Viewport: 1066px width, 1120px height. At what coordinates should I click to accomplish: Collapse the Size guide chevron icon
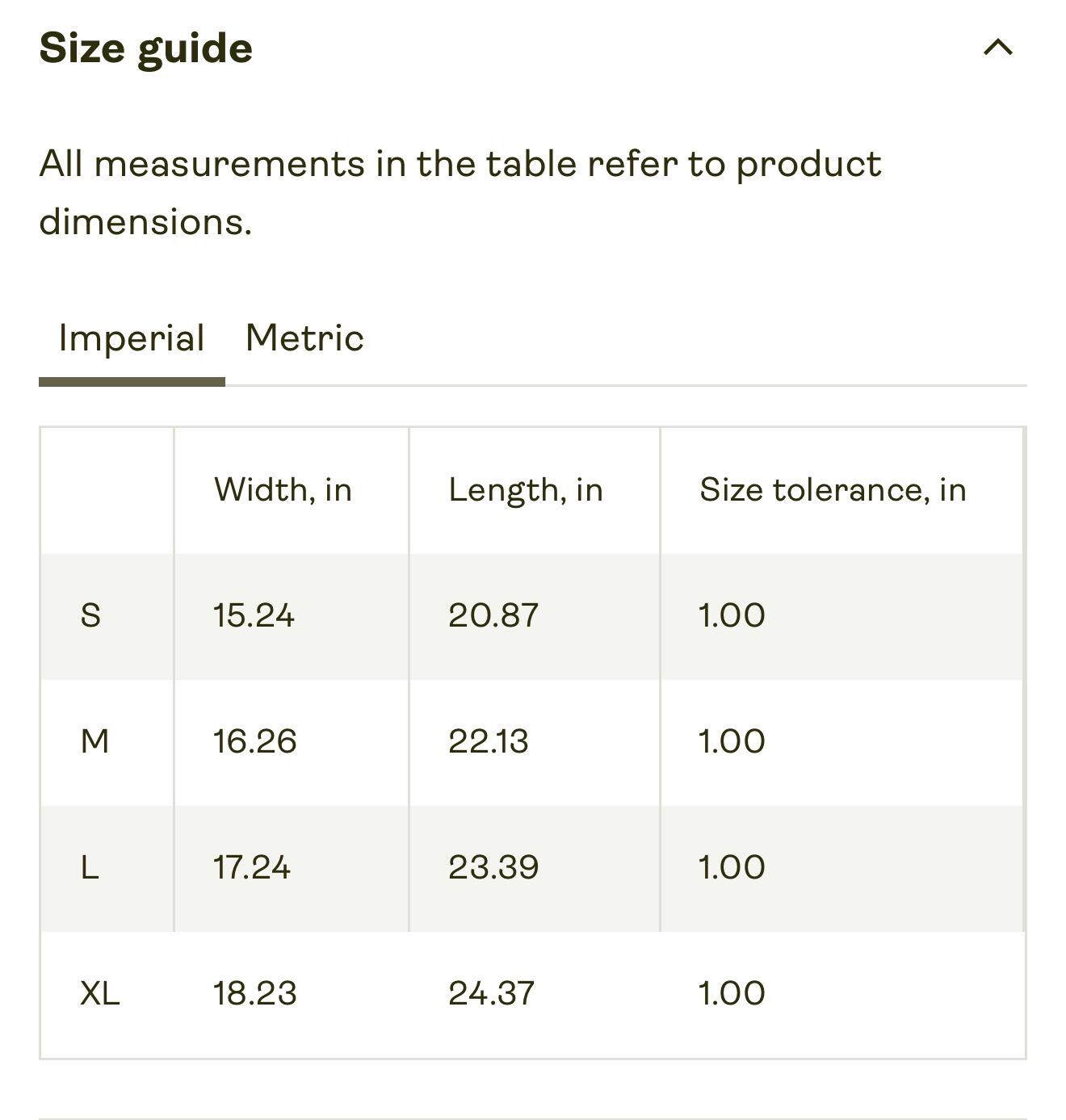(x=998, y=47)
